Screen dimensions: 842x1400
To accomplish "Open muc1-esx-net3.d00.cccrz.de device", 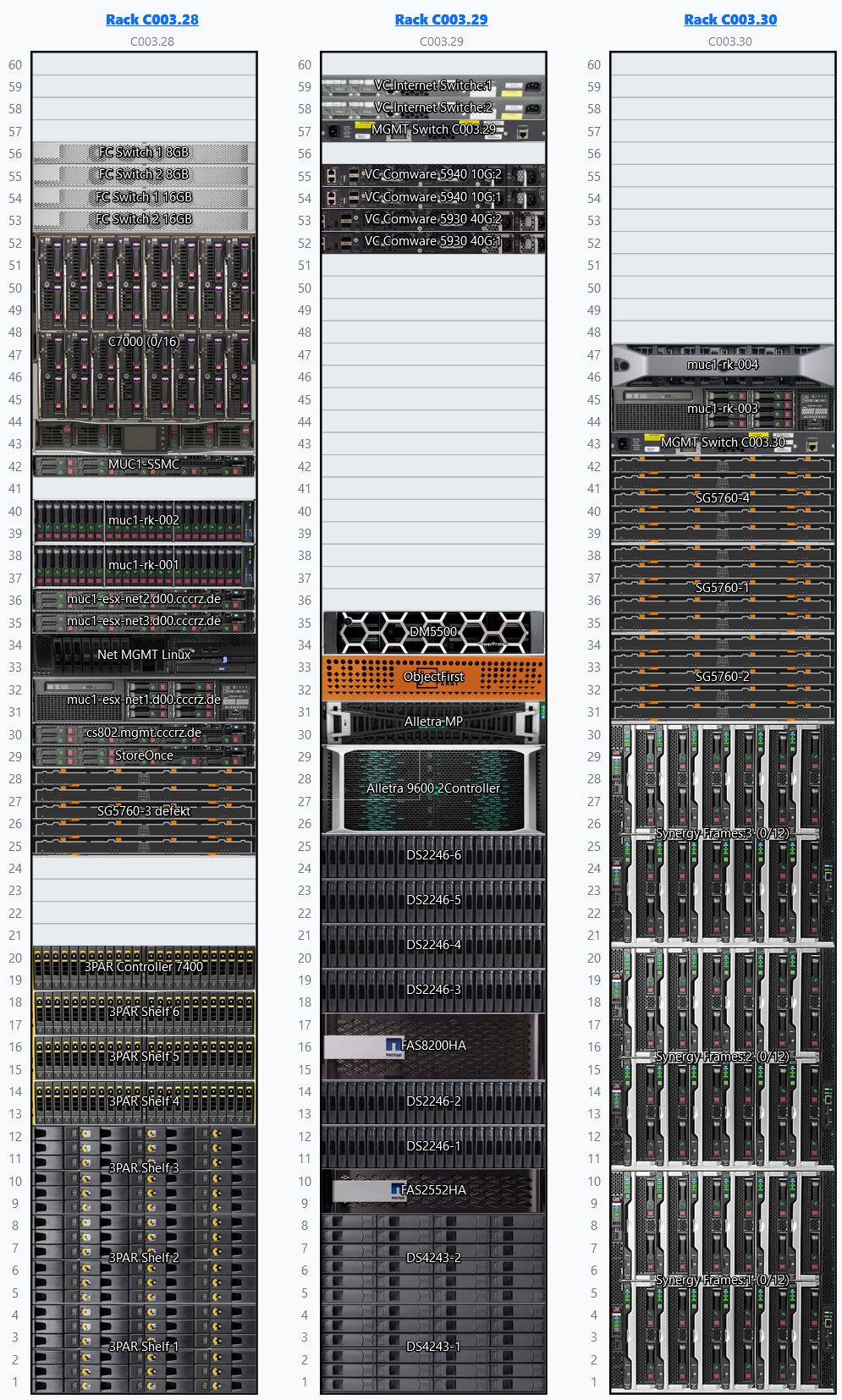I will pyautogui.click(x=144, y=622).
